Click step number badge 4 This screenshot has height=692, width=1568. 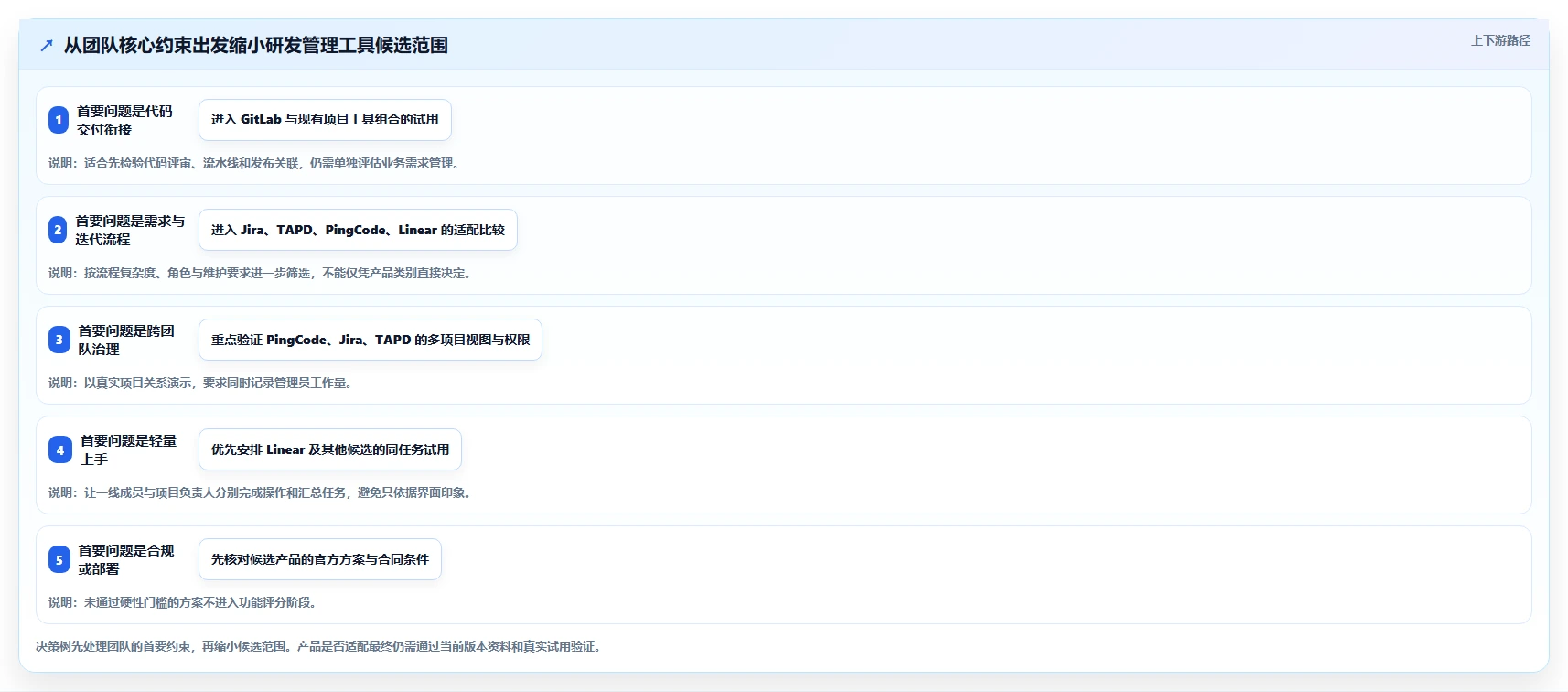pyautogui.click(x=60, y=449)
